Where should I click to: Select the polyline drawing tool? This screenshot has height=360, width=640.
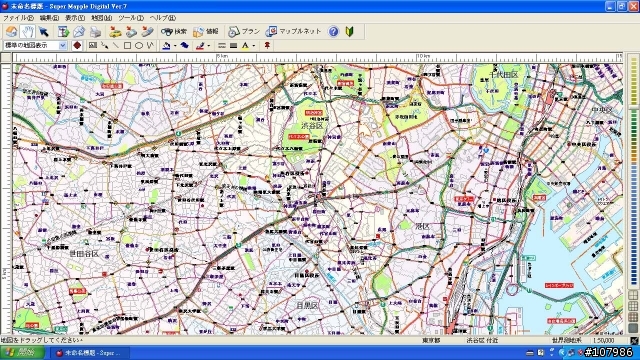tap(150, 45)
